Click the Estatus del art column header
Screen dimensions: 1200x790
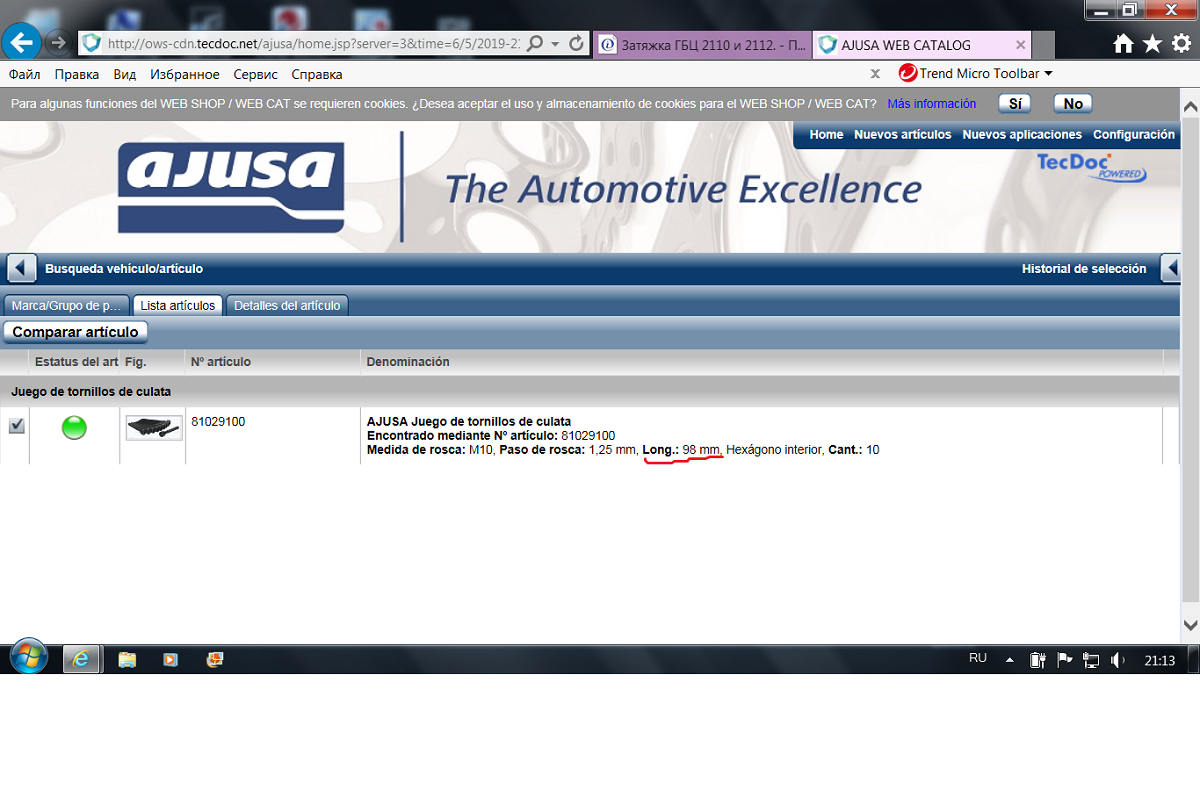76,362
